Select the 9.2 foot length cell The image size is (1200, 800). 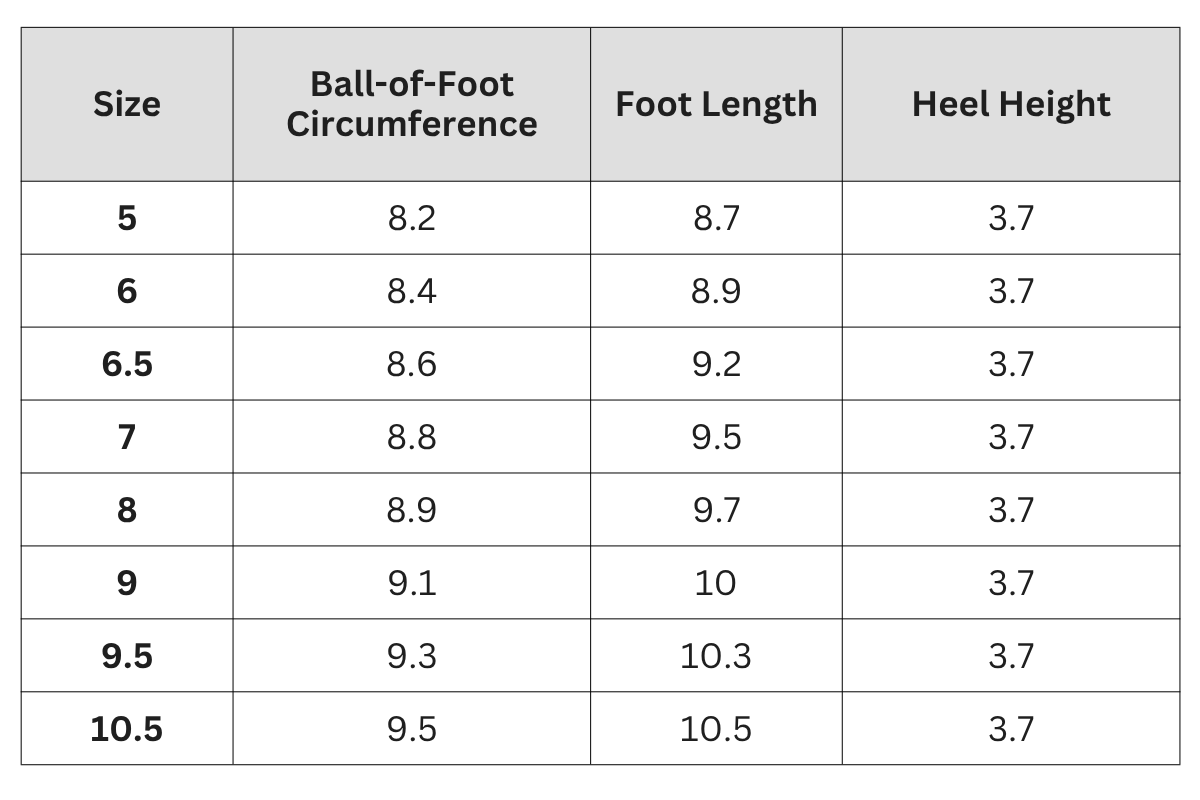pyautogui.click(x=716, y=364)
